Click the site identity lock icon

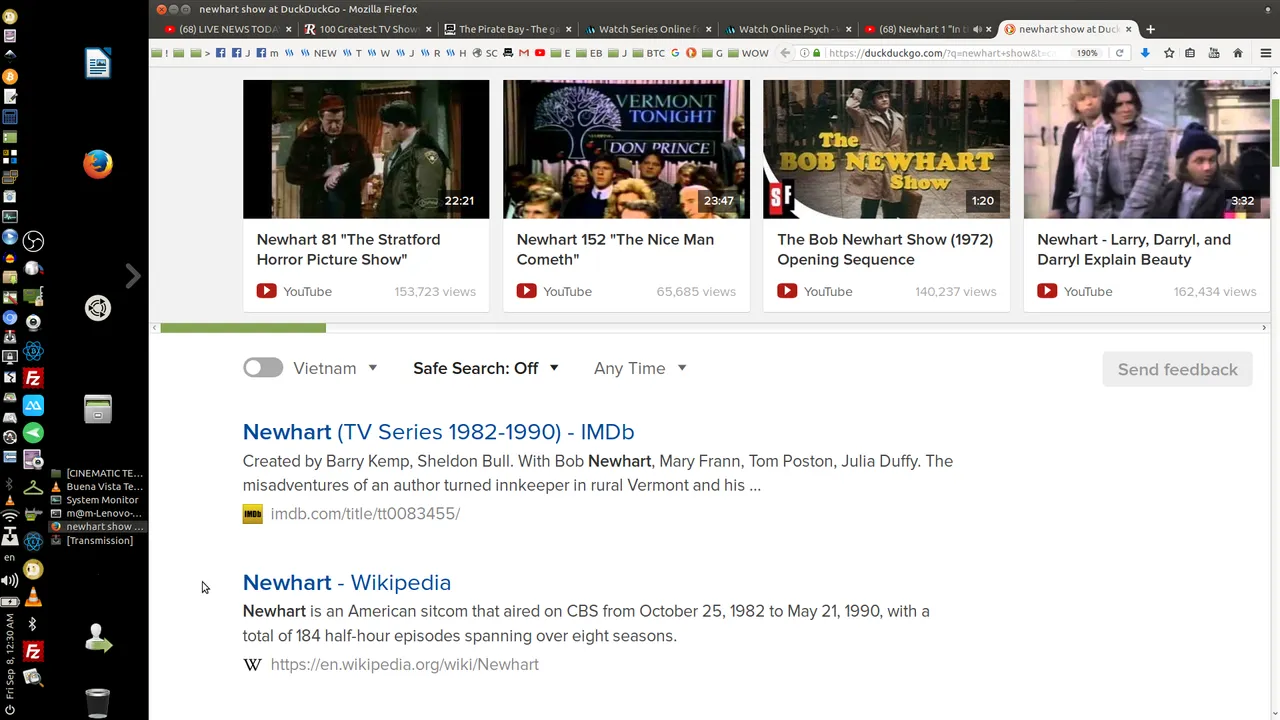pos(816,53)
